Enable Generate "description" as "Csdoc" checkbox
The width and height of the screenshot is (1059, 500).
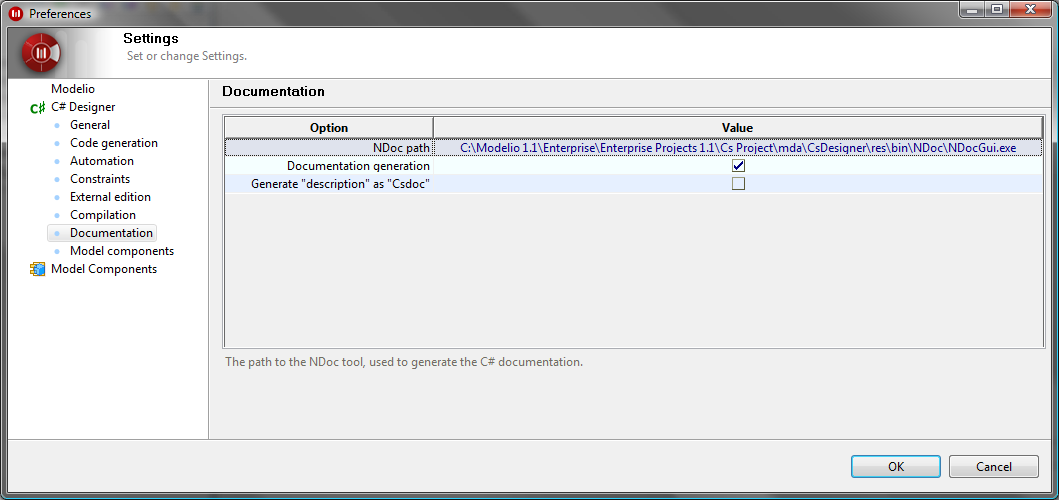[738, 184]
